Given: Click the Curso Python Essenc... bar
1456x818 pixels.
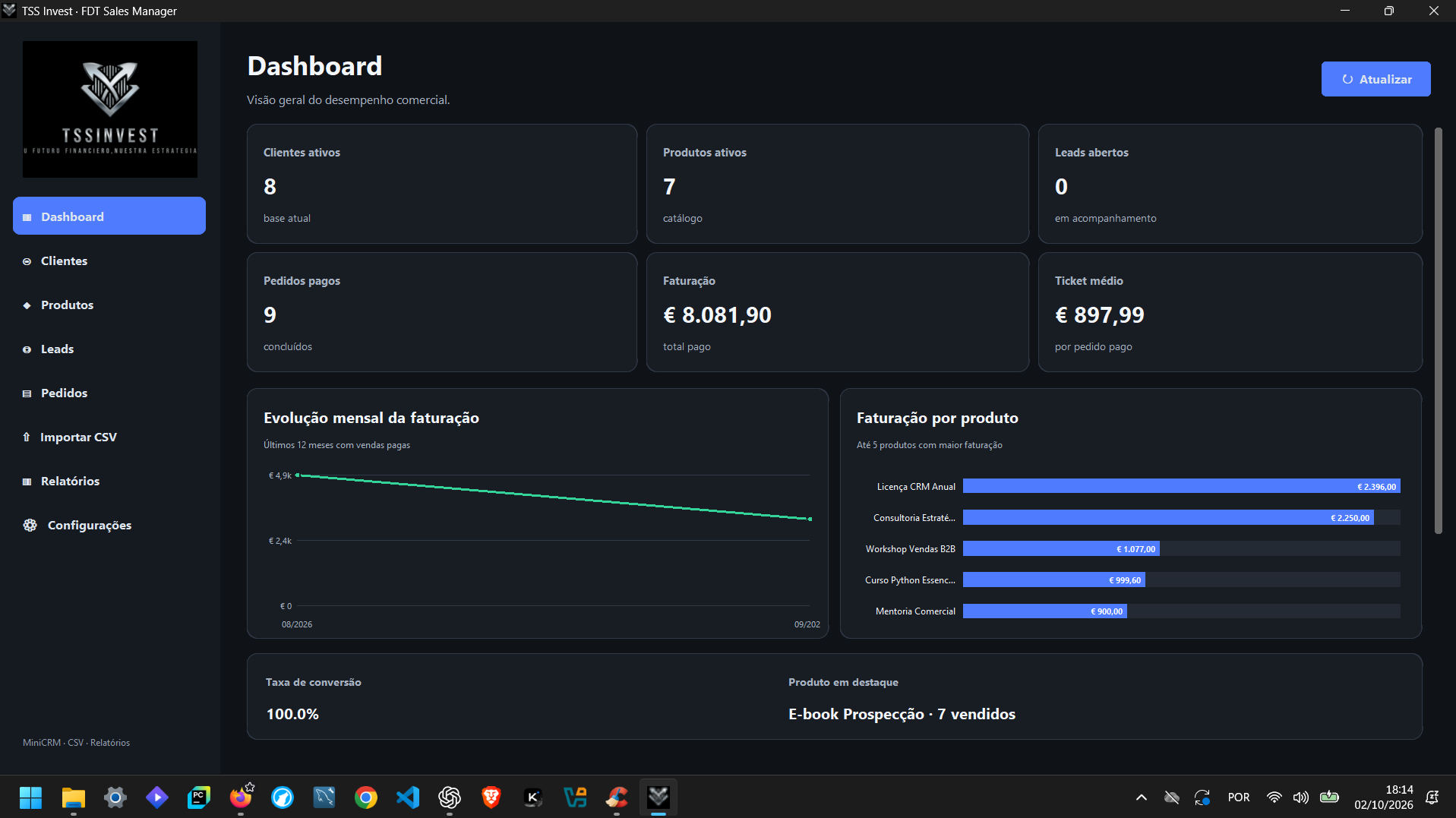Looking at the screenshot, I should pos(1054,580).
